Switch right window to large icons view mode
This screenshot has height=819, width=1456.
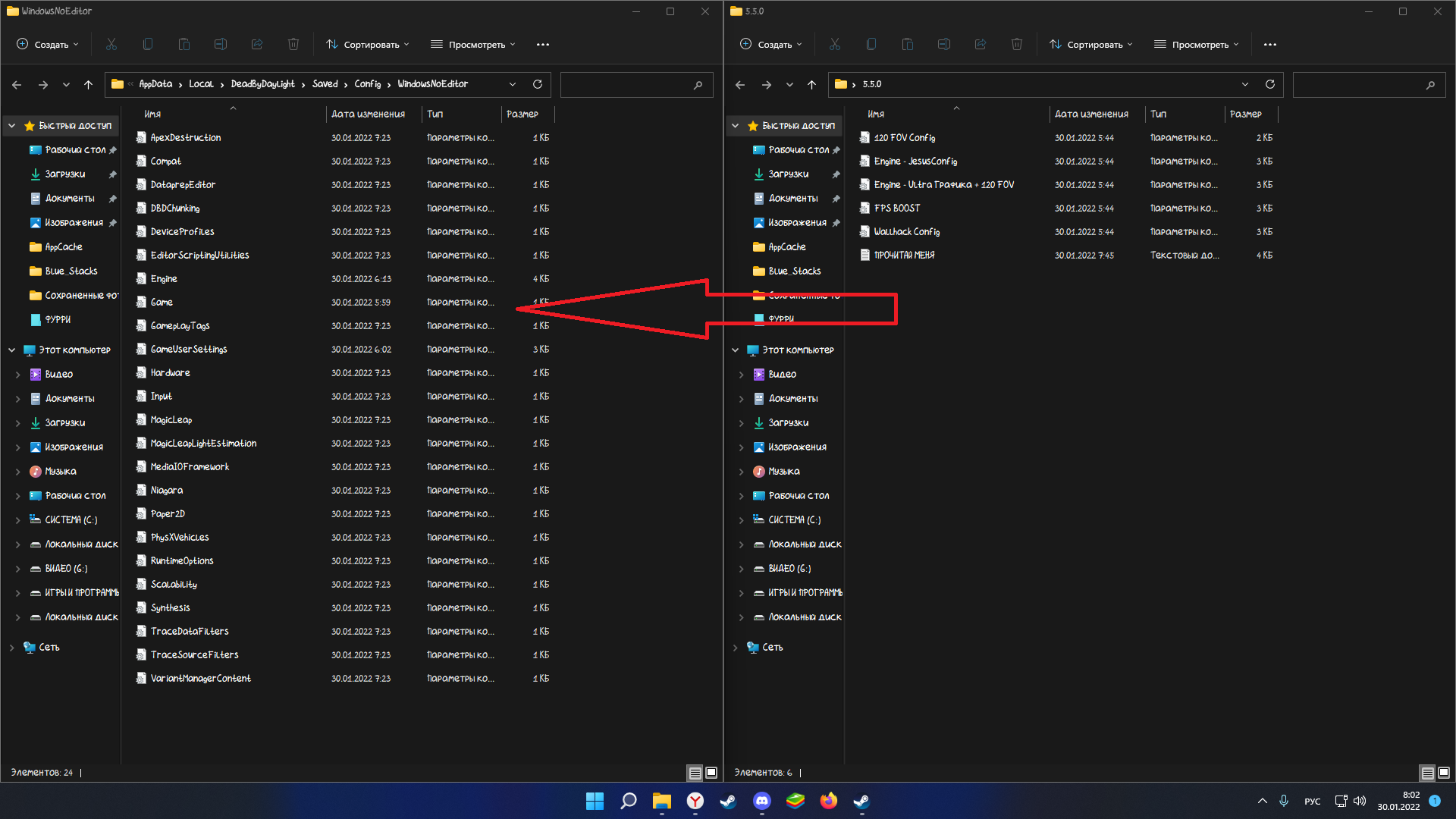click(x=1444, y=773)
